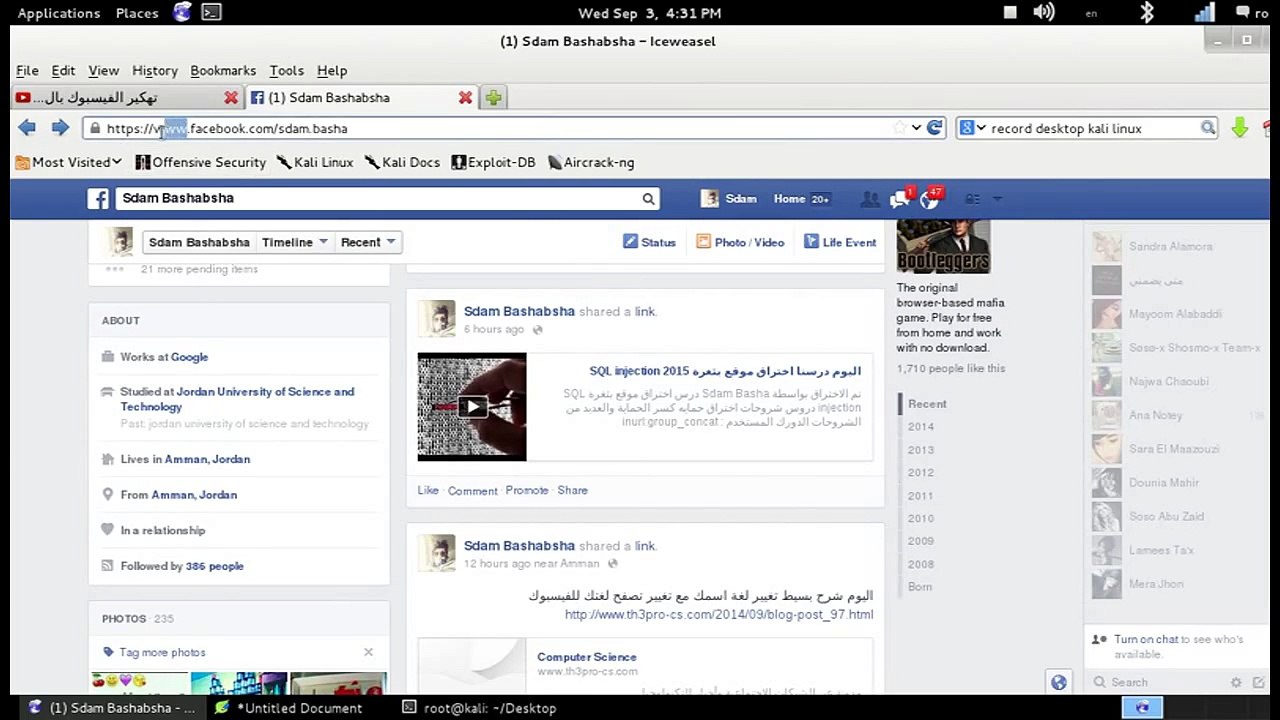The height and width of the screenshot is (720, 1280).
Task: Open the History menu
Action: (154, 70)
